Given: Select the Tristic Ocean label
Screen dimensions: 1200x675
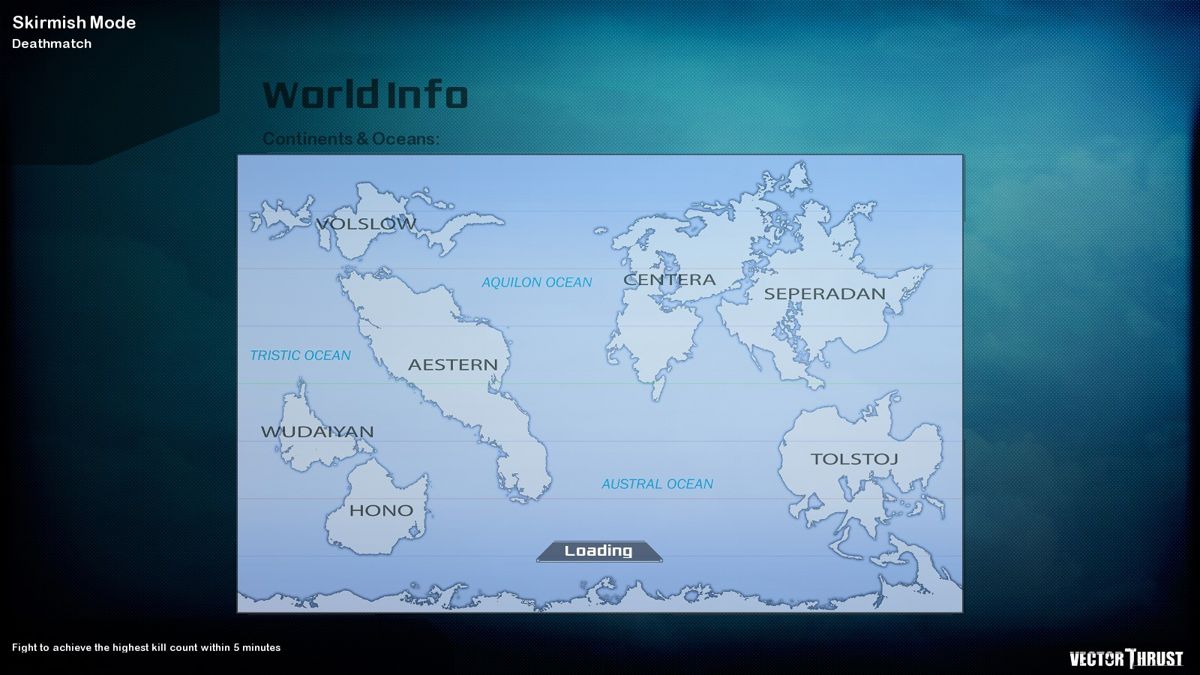Looking at the screenshot, I should 300,355.
